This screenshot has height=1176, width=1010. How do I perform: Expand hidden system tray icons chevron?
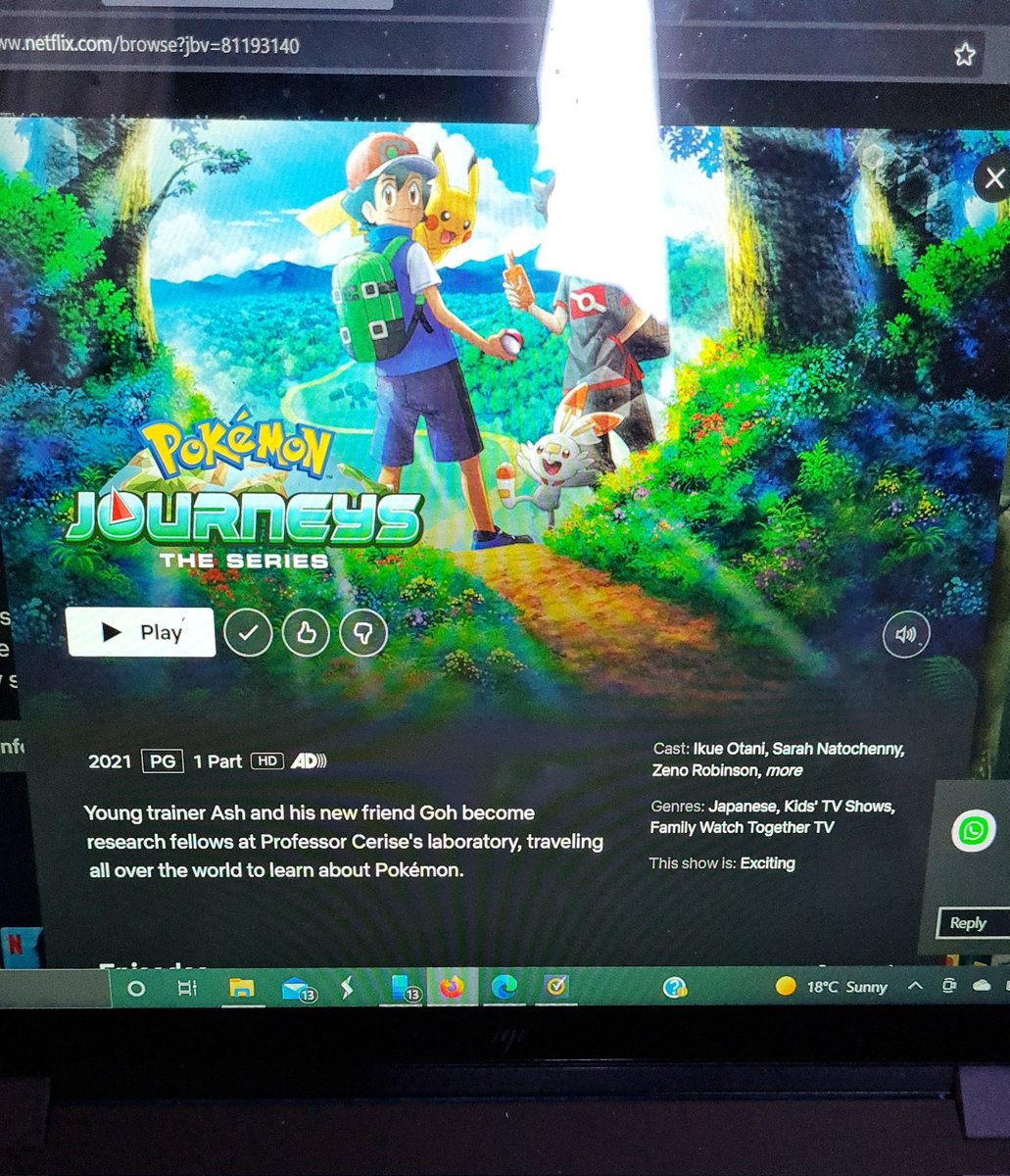915,986
